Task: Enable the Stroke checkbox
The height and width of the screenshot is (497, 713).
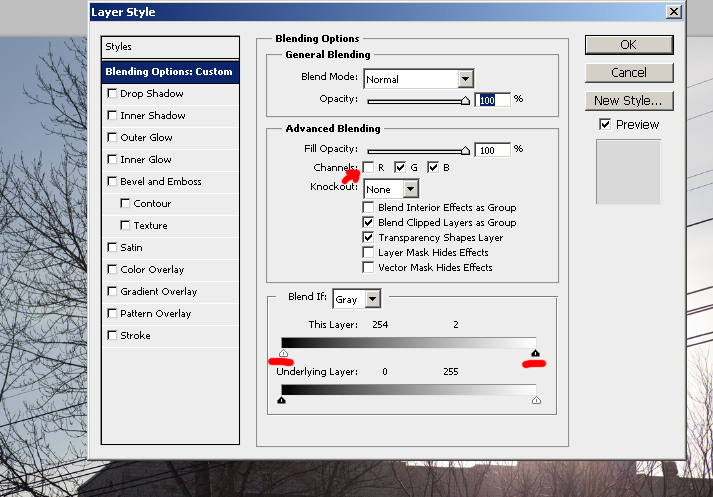Action: point(112,335)
